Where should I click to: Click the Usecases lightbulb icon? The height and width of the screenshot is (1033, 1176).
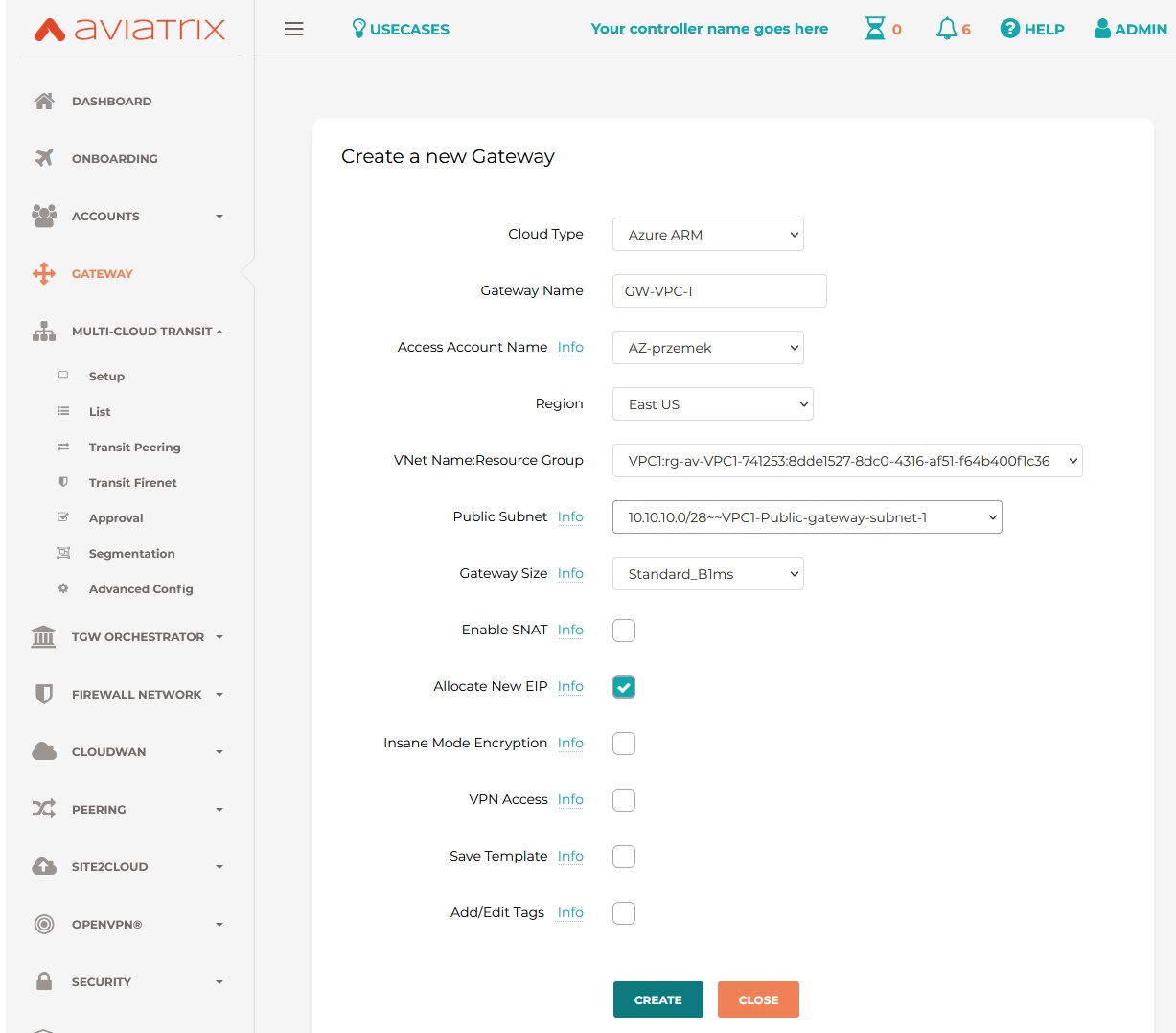pos(359,29)
